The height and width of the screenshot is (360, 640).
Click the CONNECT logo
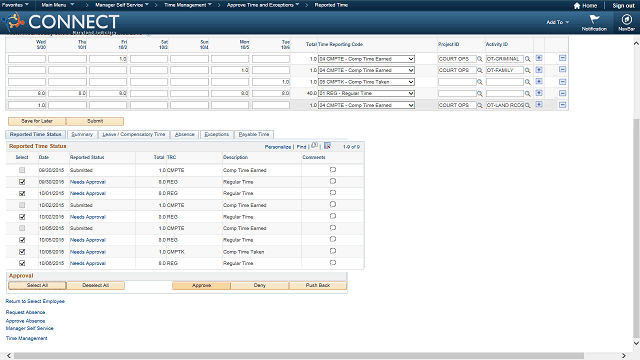60,22
